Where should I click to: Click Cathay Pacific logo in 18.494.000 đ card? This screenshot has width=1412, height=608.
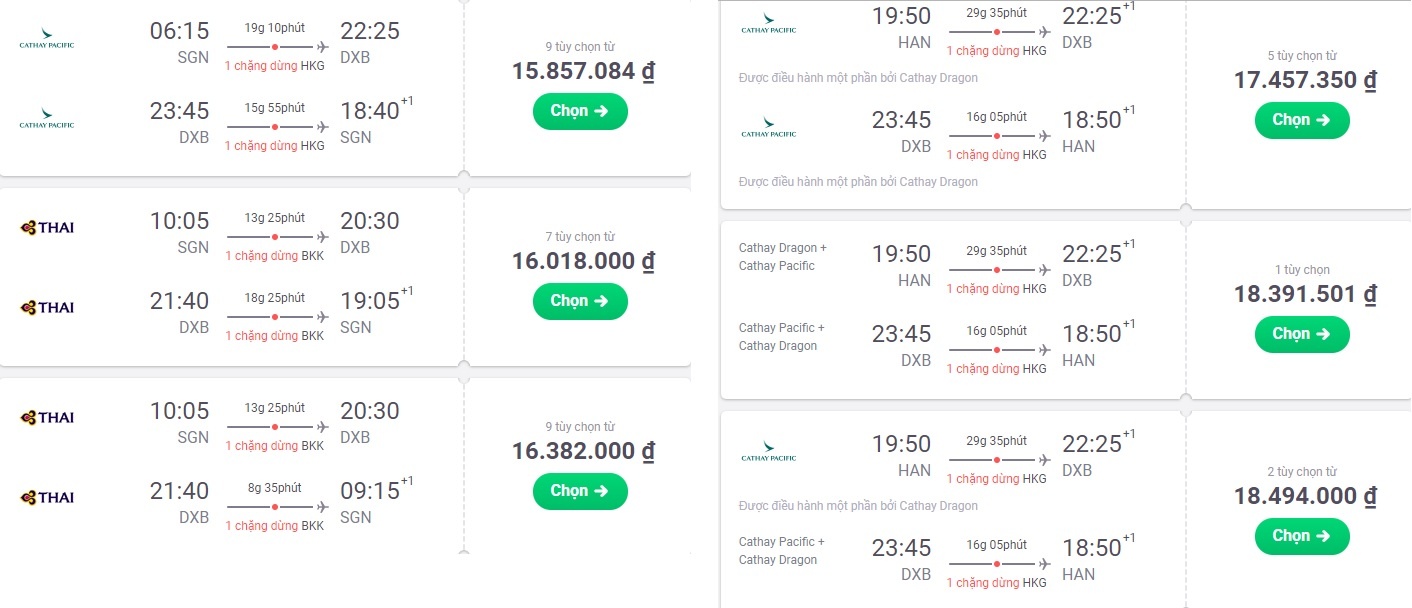(768, 453)
